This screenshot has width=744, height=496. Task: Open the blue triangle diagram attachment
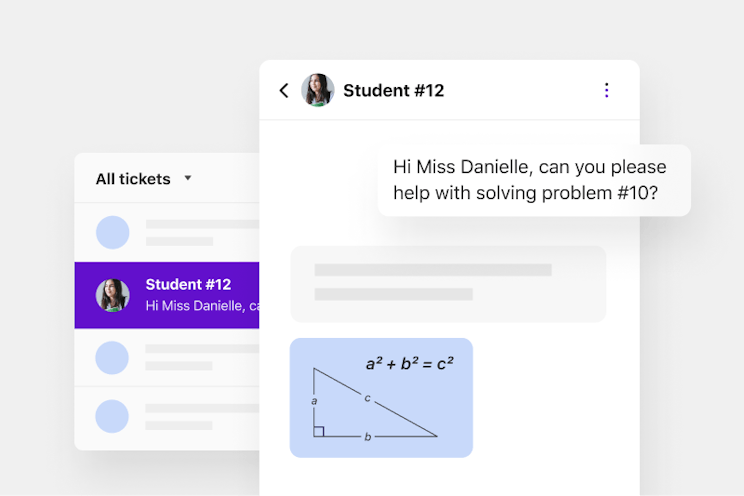point(381,398)
